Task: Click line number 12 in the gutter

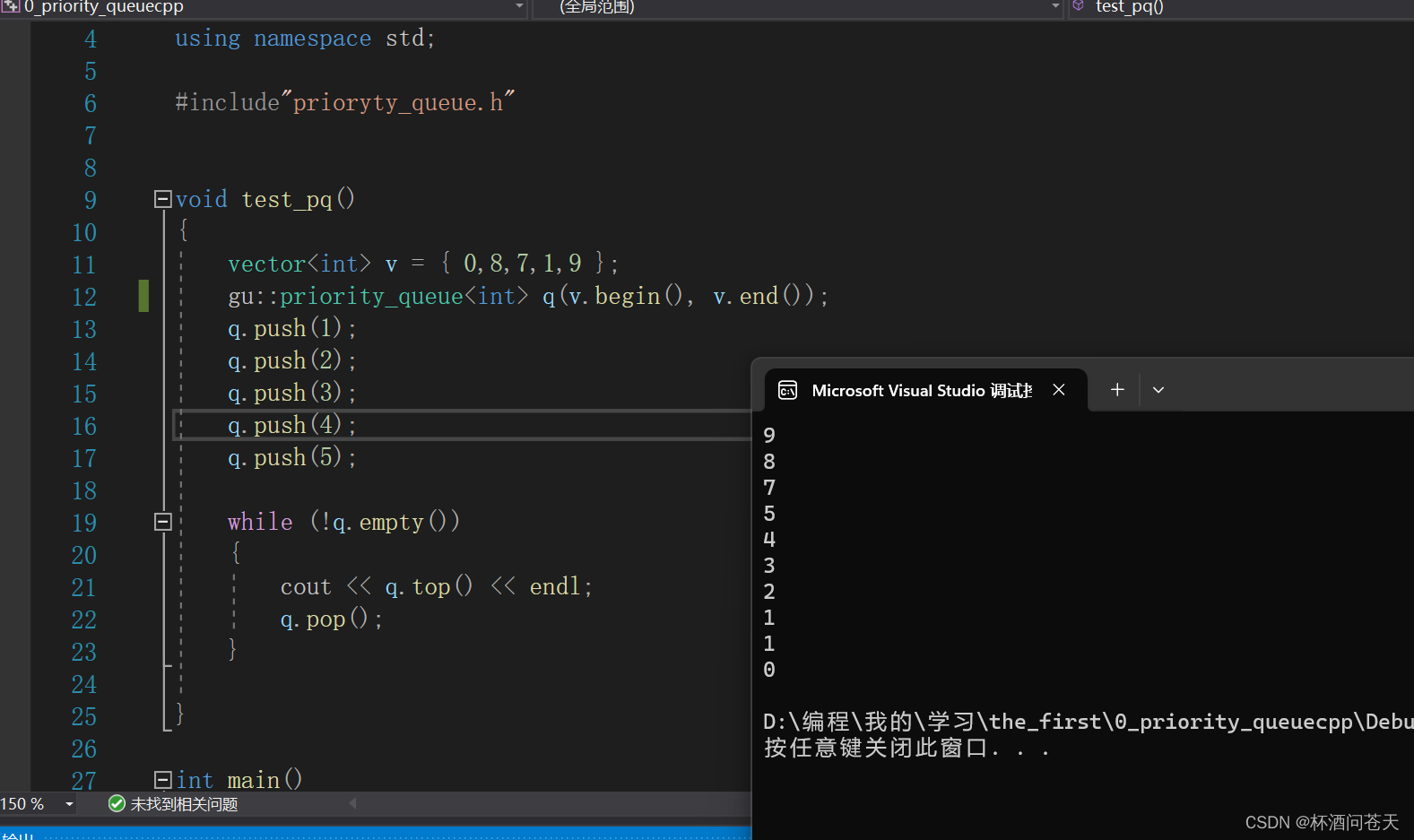Action: click(84, 297)
